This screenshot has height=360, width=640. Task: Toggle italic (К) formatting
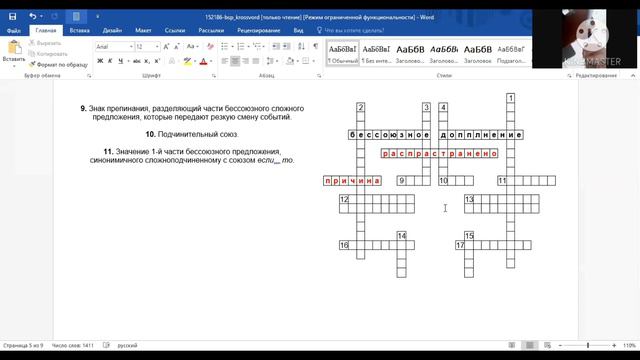point(110,61)
